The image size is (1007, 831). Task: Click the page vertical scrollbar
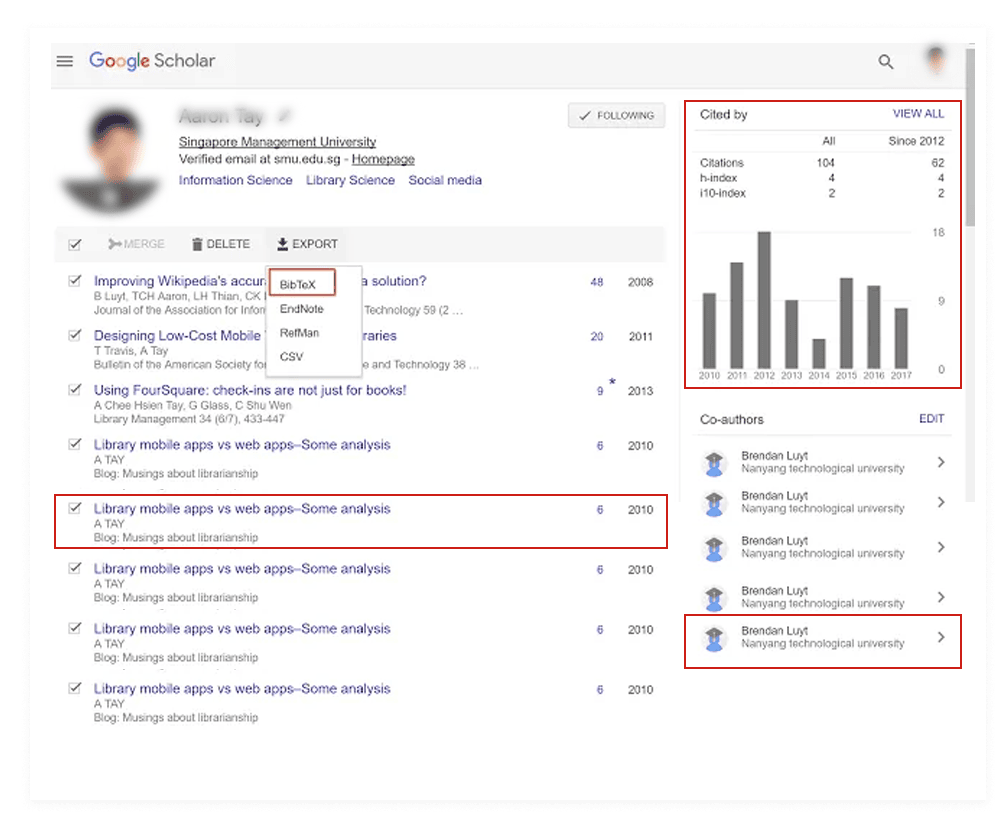(970, 135)
